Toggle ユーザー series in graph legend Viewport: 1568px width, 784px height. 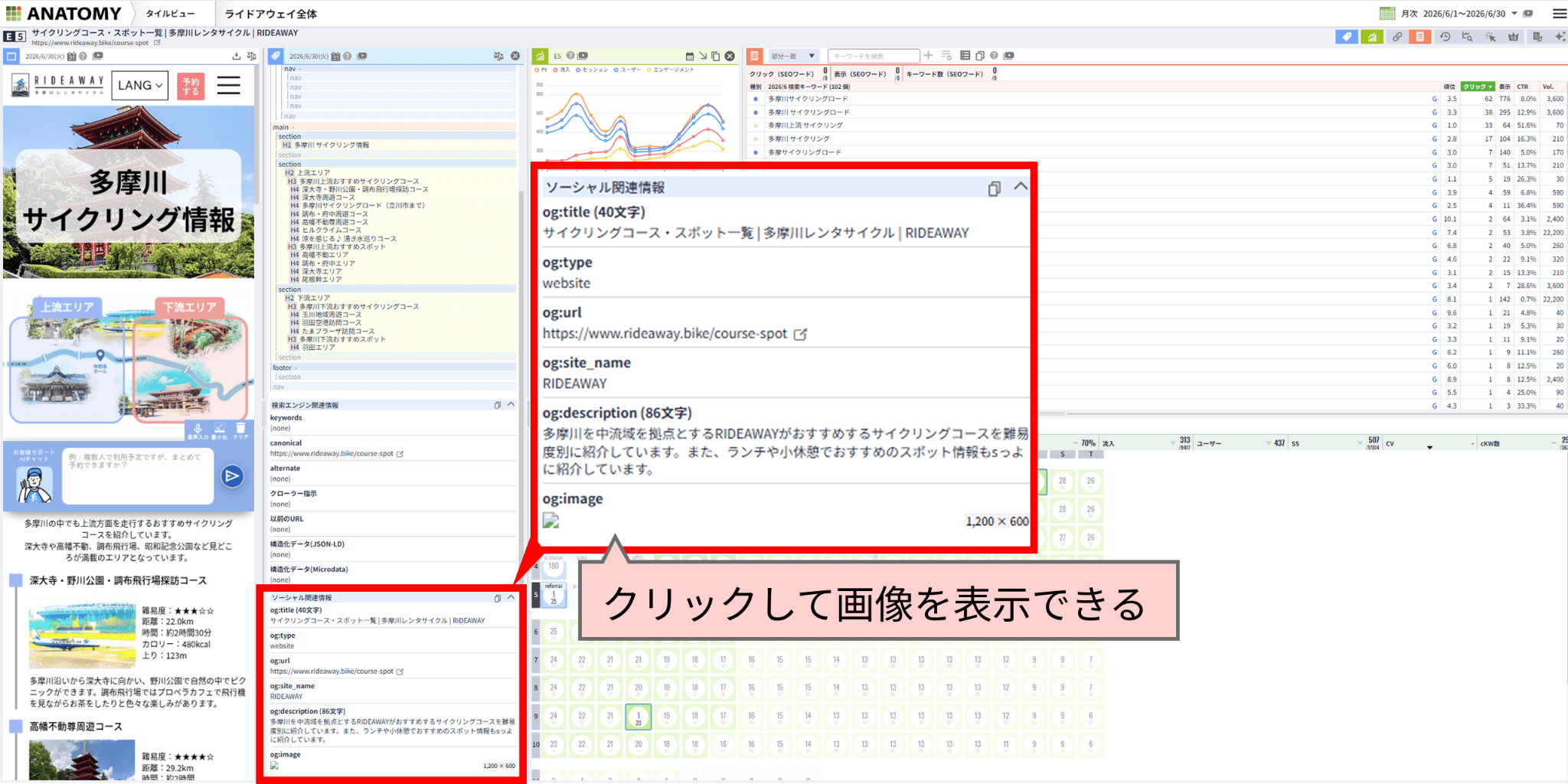click(x=628, y=70)
